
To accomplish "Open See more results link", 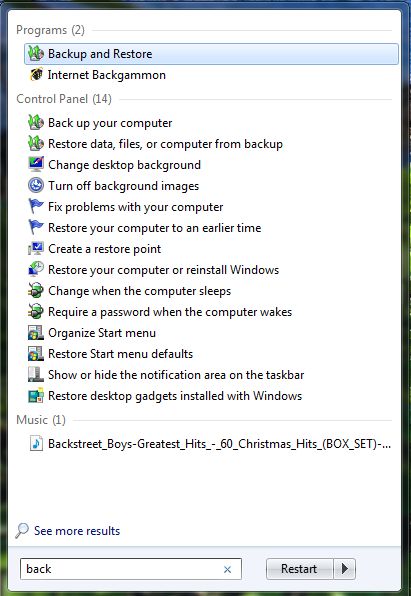I will pos(77,531).
